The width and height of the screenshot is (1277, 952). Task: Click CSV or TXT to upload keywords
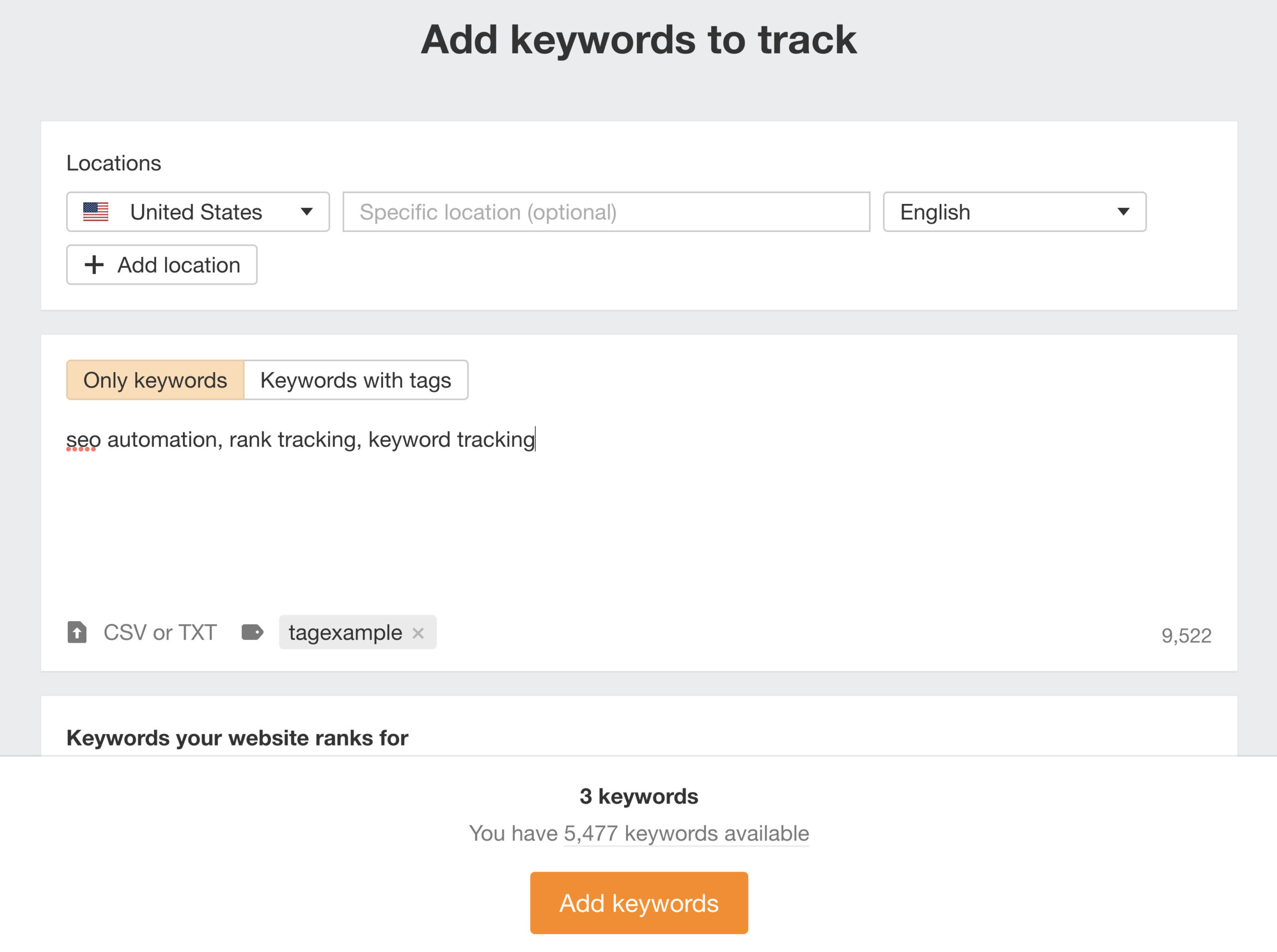pos(160,632)
